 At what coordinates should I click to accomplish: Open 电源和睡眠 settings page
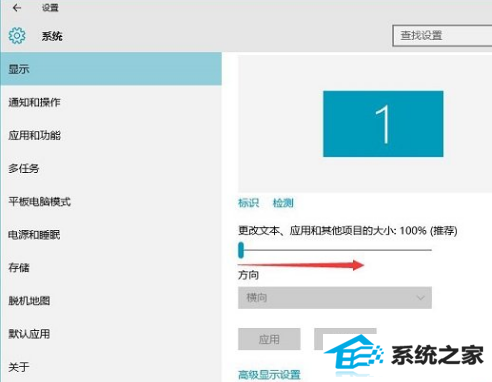111,235
